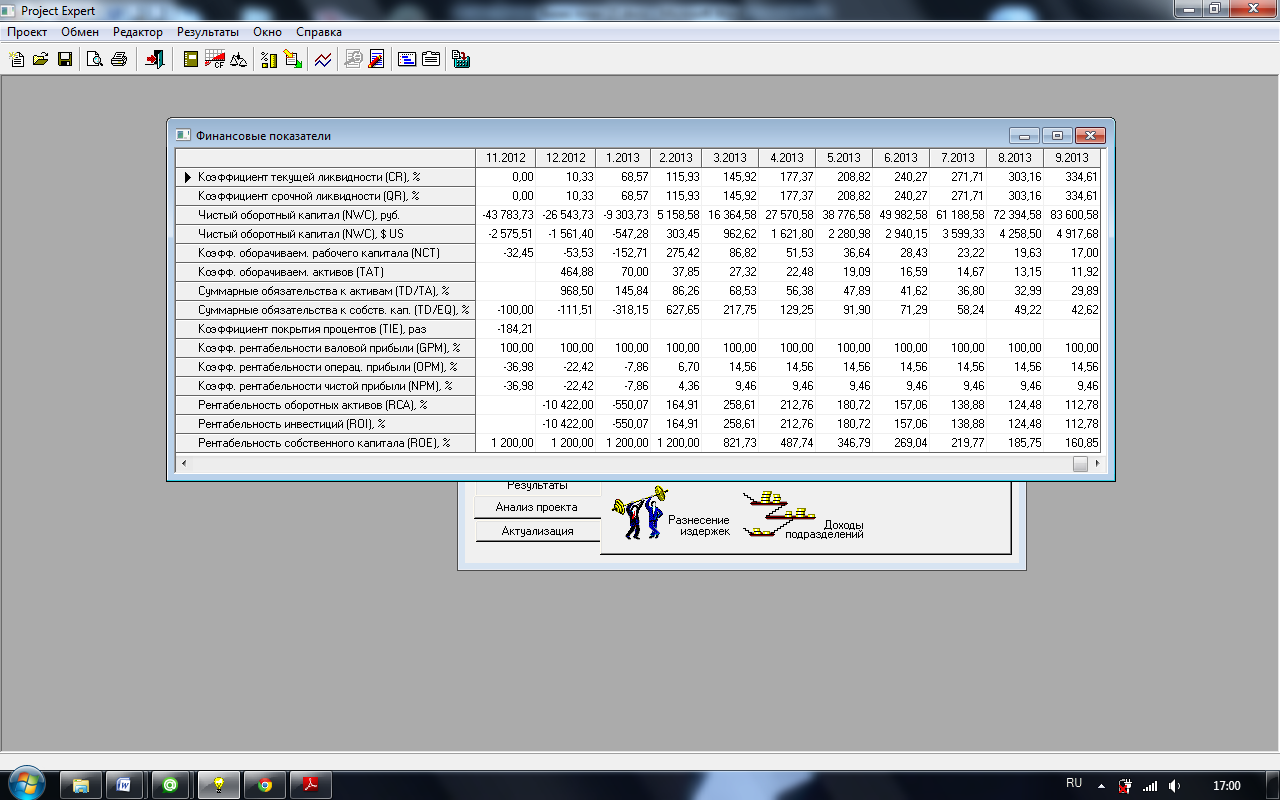Click the RU language indicator
1280x800 pixels.
1074,784
